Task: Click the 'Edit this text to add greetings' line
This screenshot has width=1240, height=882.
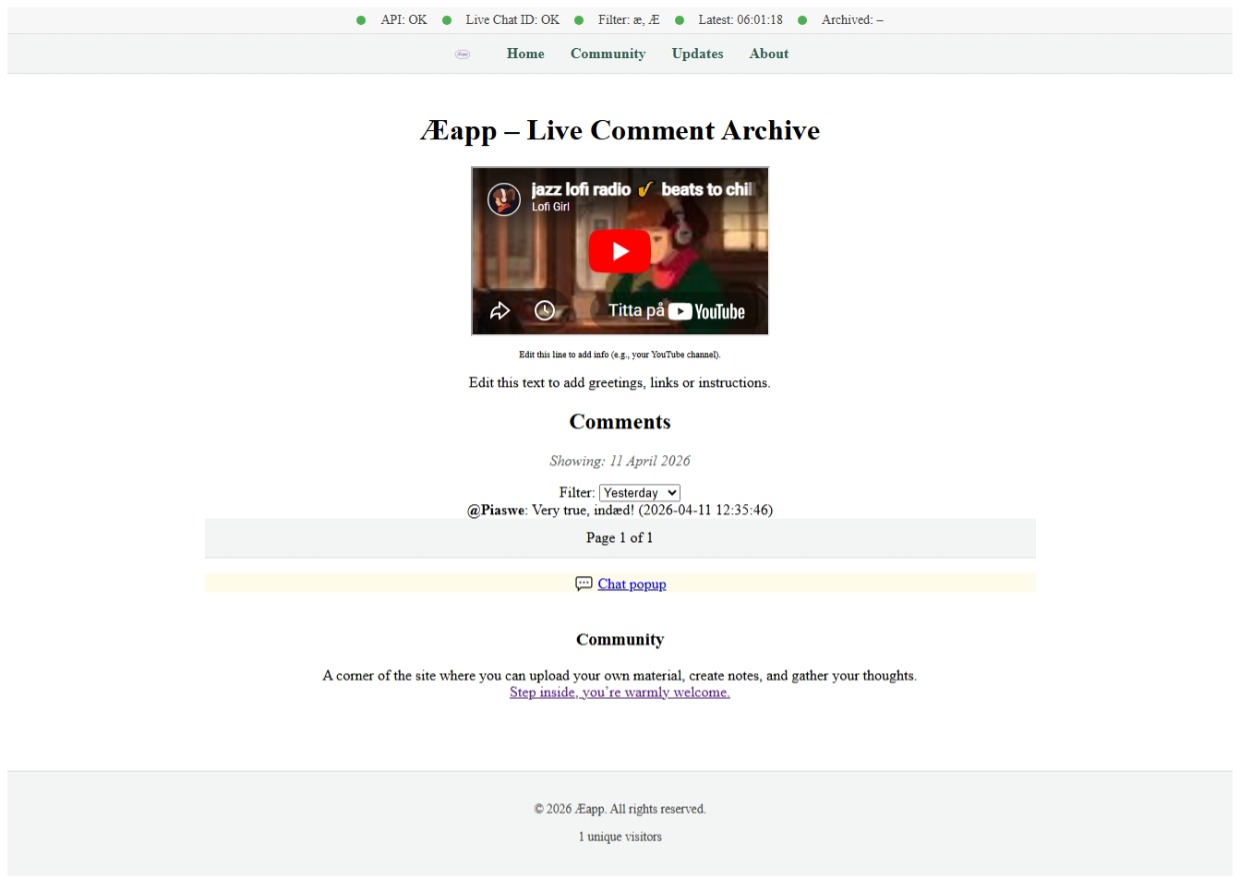Action: coord(620,383)
